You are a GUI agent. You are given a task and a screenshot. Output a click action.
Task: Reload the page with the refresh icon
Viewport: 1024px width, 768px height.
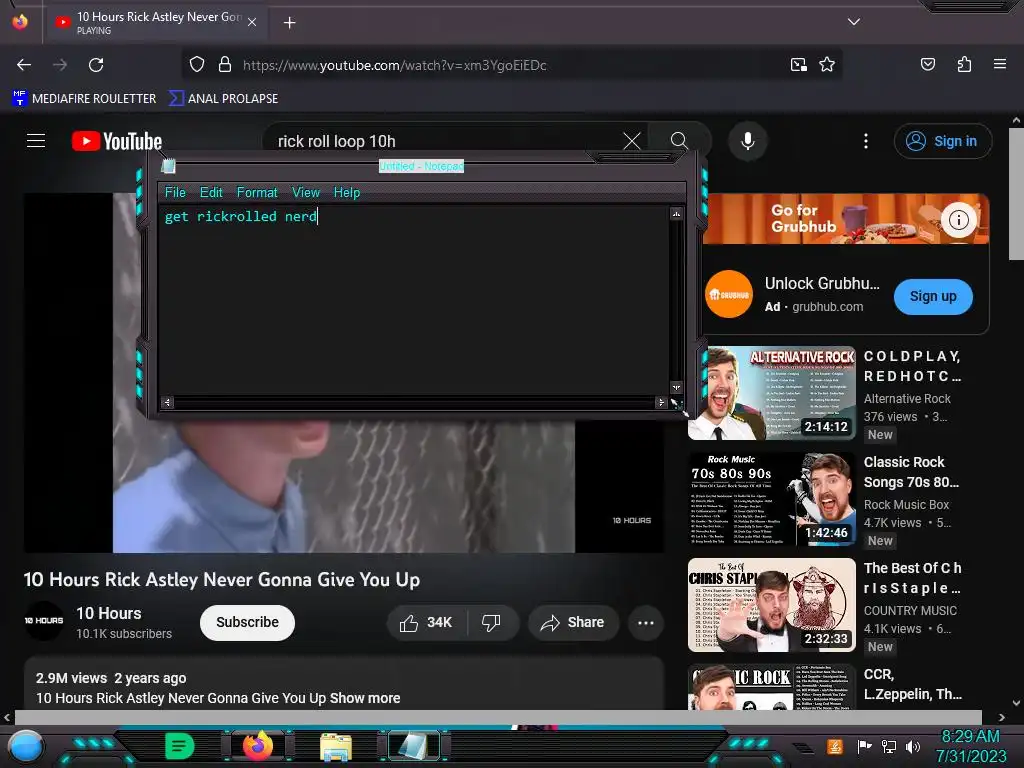[96, 65]
